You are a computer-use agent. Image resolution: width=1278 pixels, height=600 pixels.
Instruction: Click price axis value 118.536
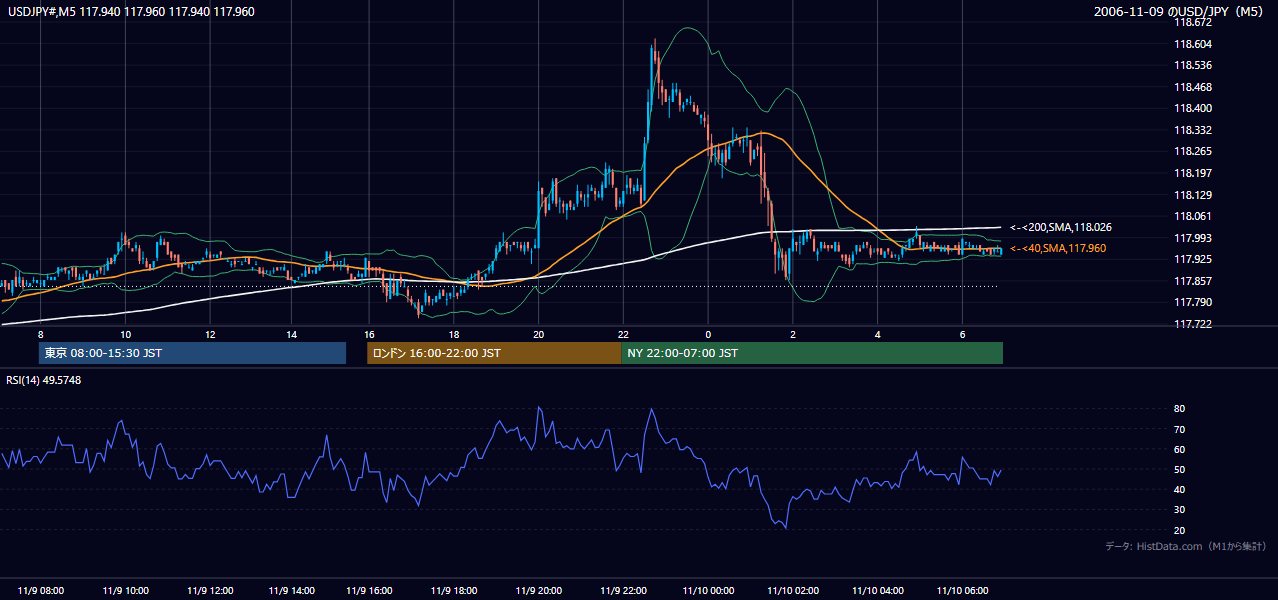point(1193,65)
